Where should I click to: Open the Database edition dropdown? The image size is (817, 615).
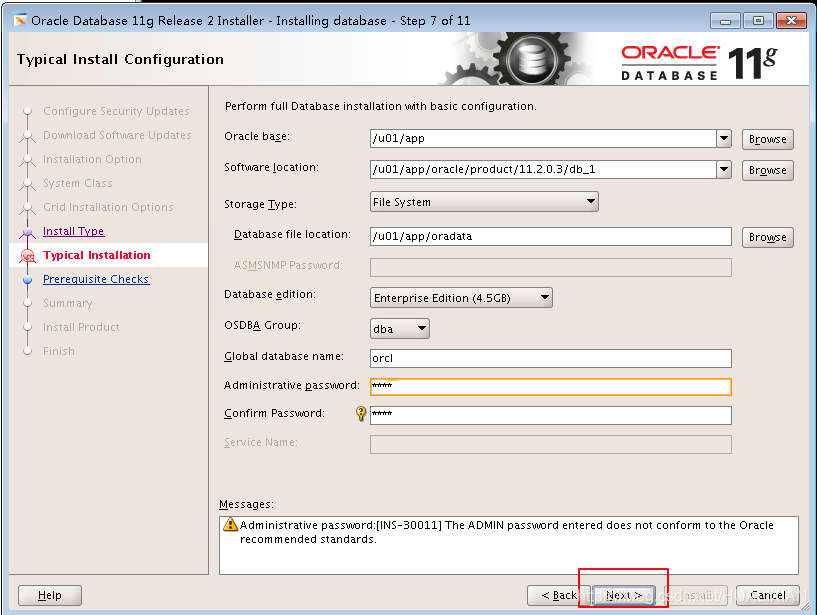click(461, 298)
